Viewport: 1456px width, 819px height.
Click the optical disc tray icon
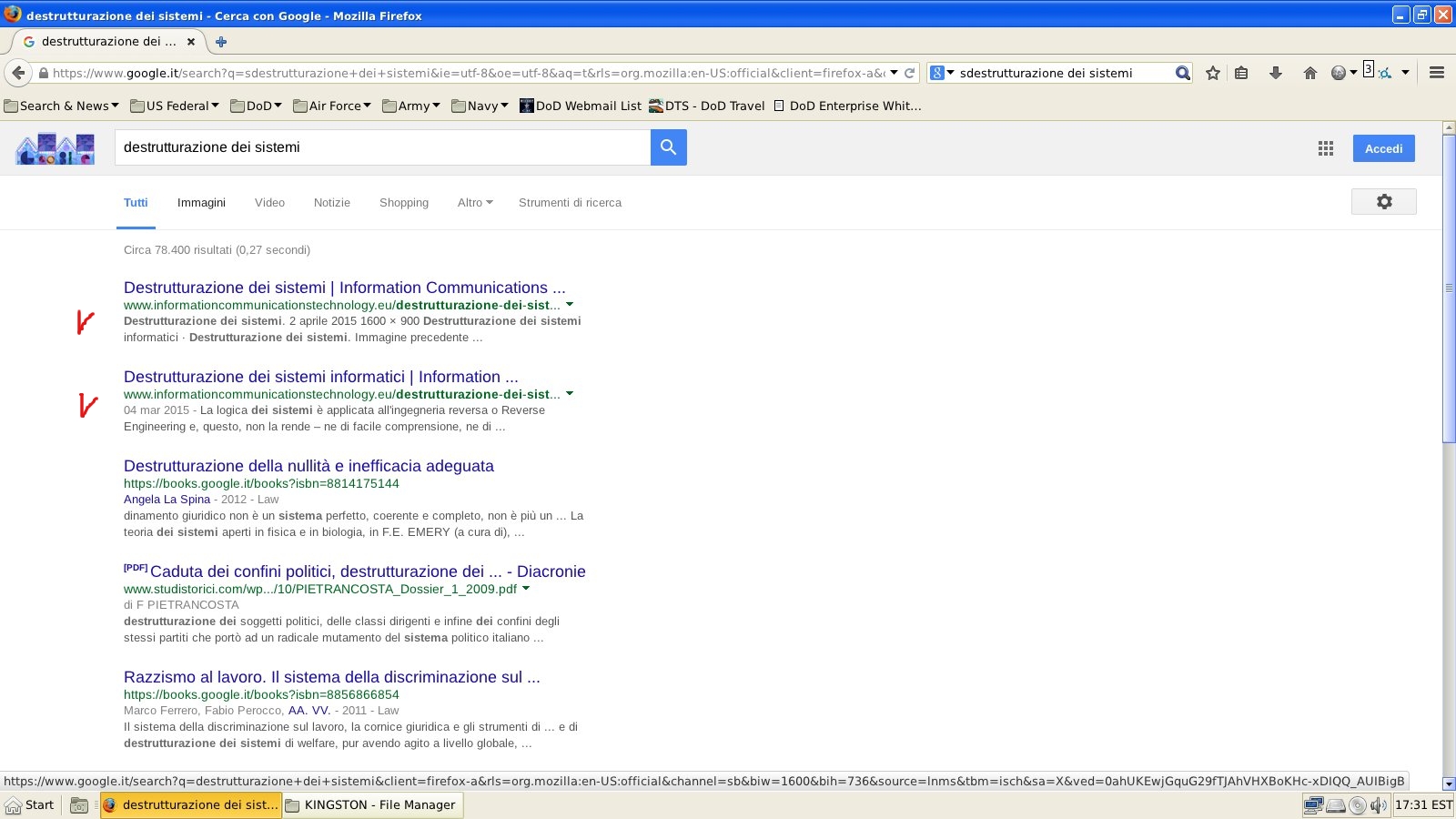click(x=1358, y=804)
